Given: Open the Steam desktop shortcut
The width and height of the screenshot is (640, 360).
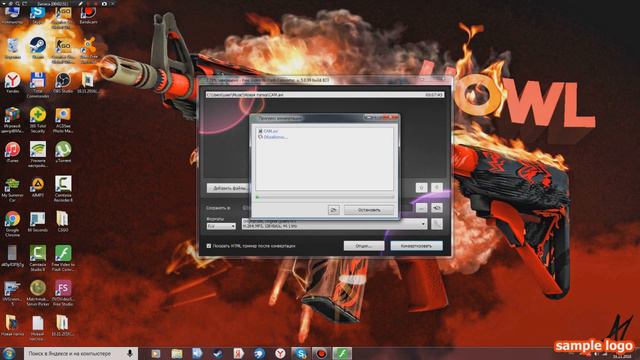Looking at the screenshot, I should [38, 47].
